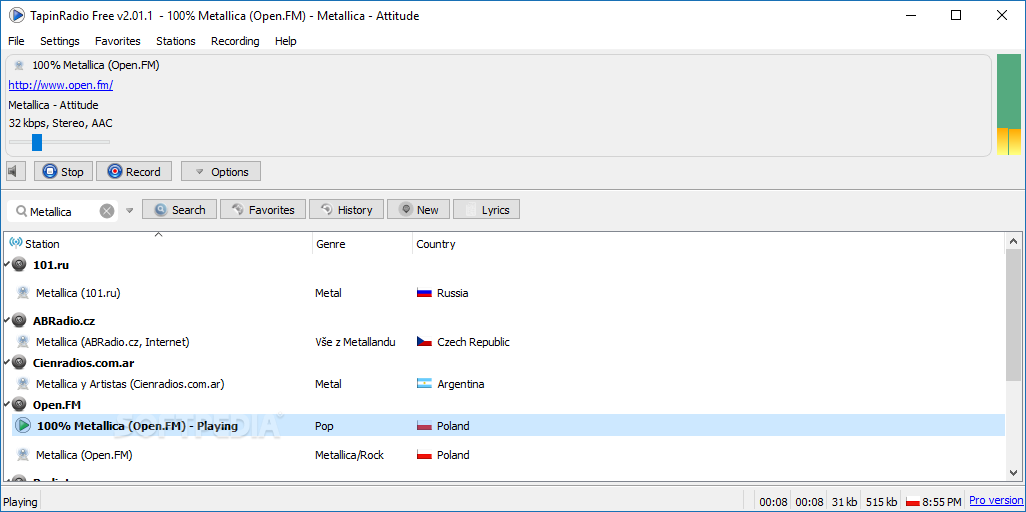Click inside the Metallica search field
1026x512 pixels.
tap(63, 211)
